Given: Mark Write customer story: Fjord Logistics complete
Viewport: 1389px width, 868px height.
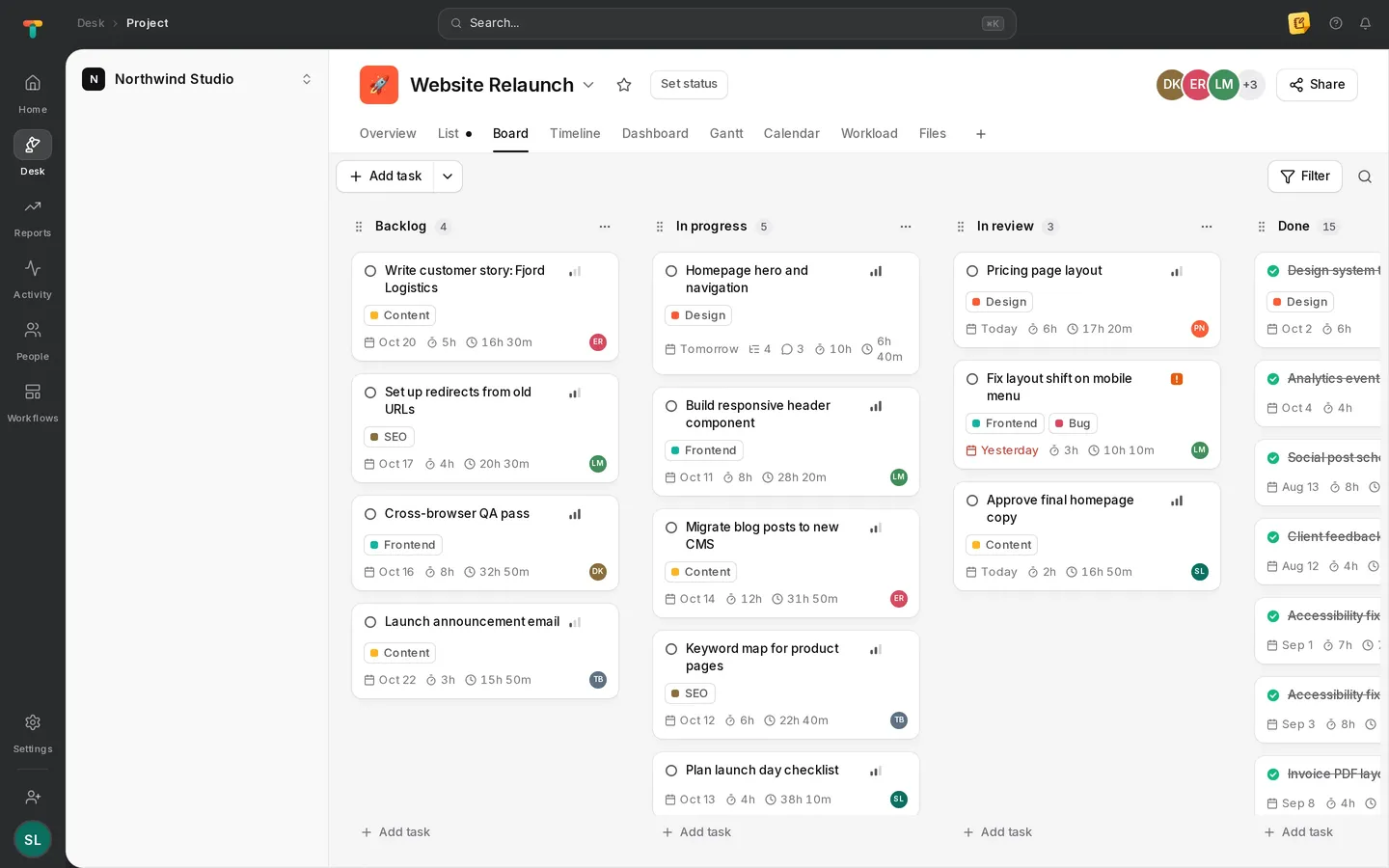Looking at the screenshot, I should (x=370, y=271).
